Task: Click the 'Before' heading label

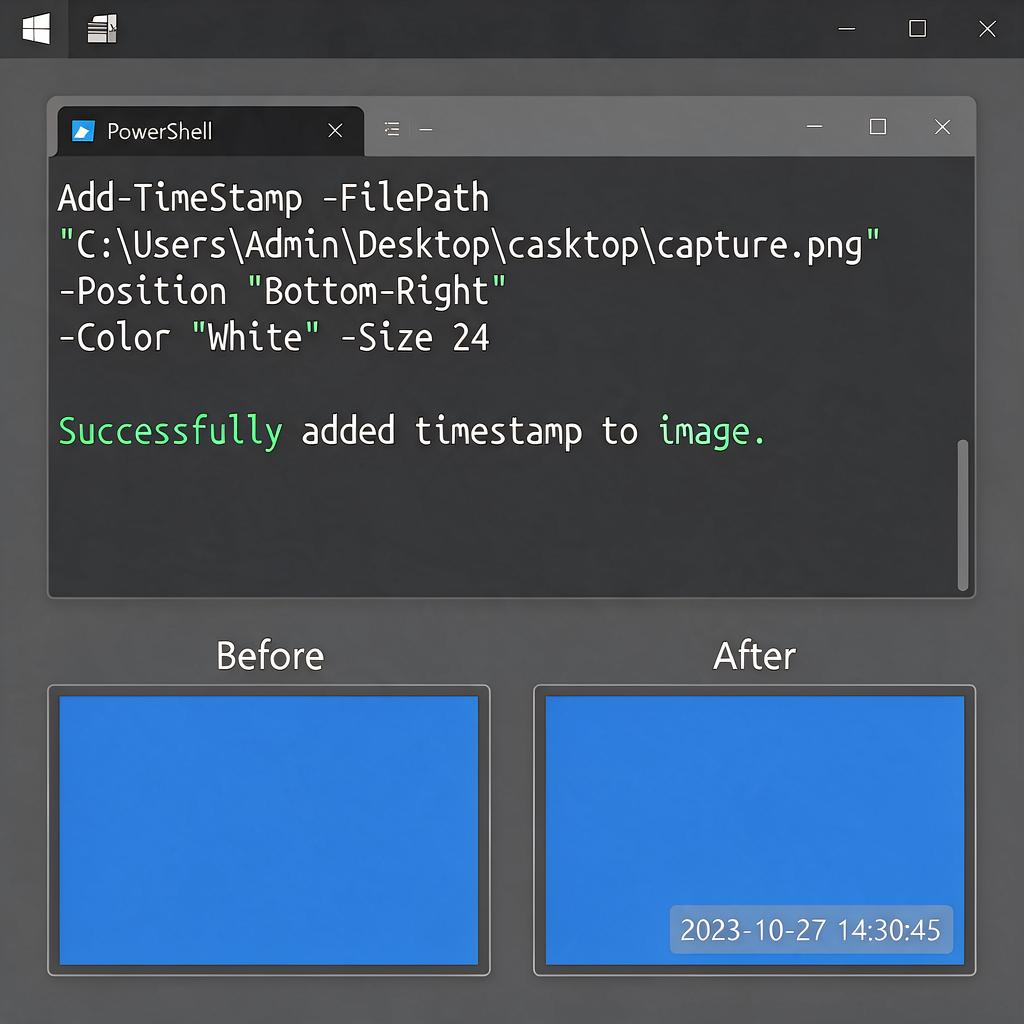Action: coord(270,656)
